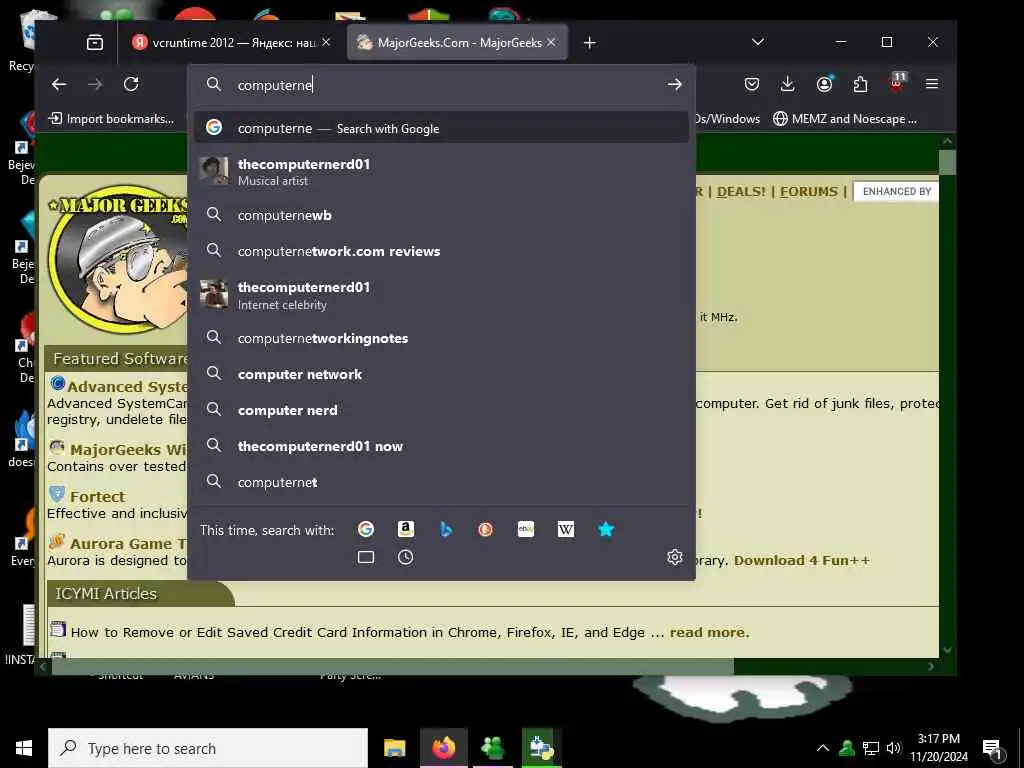The width and height of the screenshot is (1024, 768).
Task: Search history clock icon
Action: [406, 557]
